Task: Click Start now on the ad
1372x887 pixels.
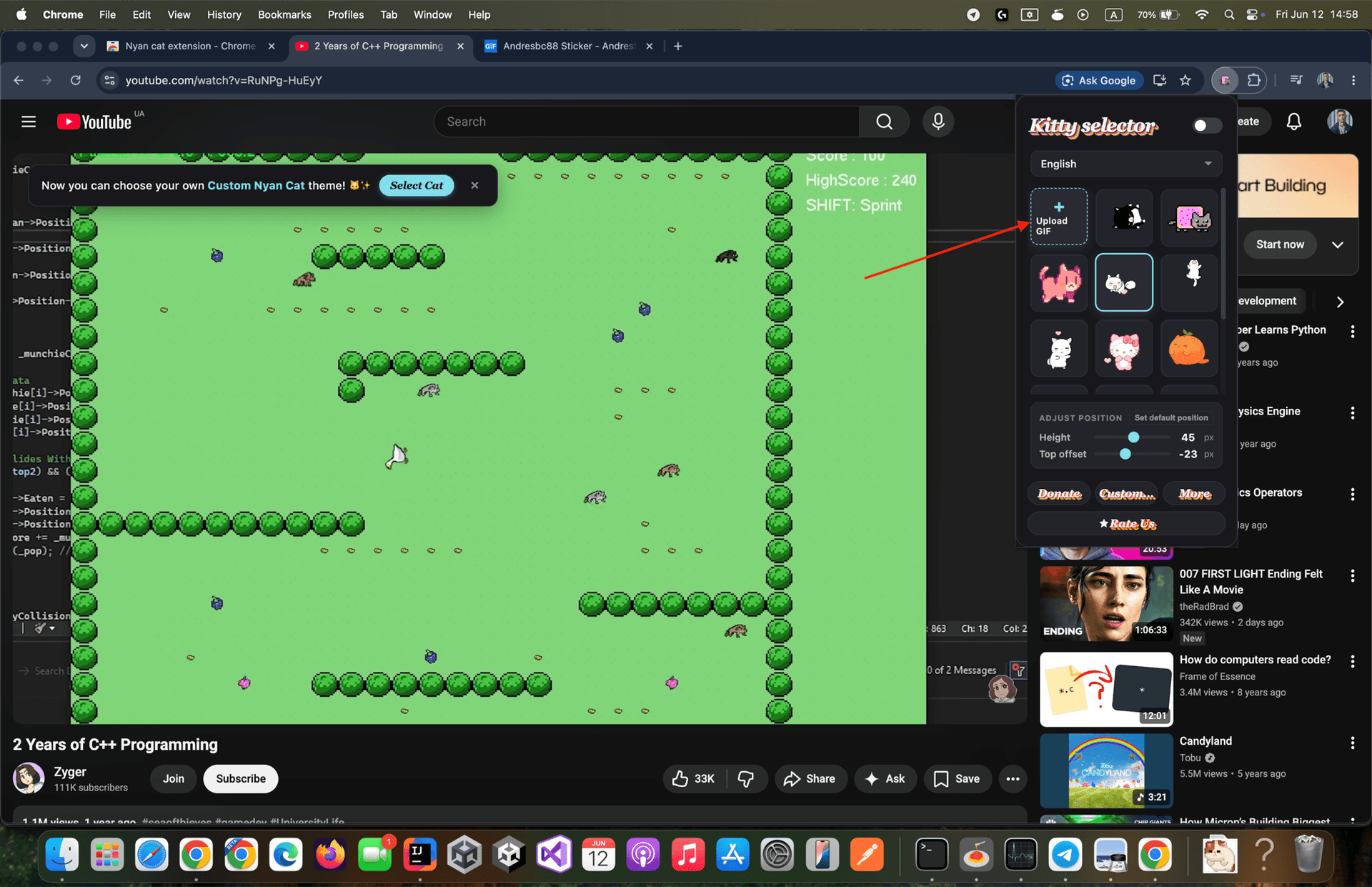Action: [x=1280, y=244]
